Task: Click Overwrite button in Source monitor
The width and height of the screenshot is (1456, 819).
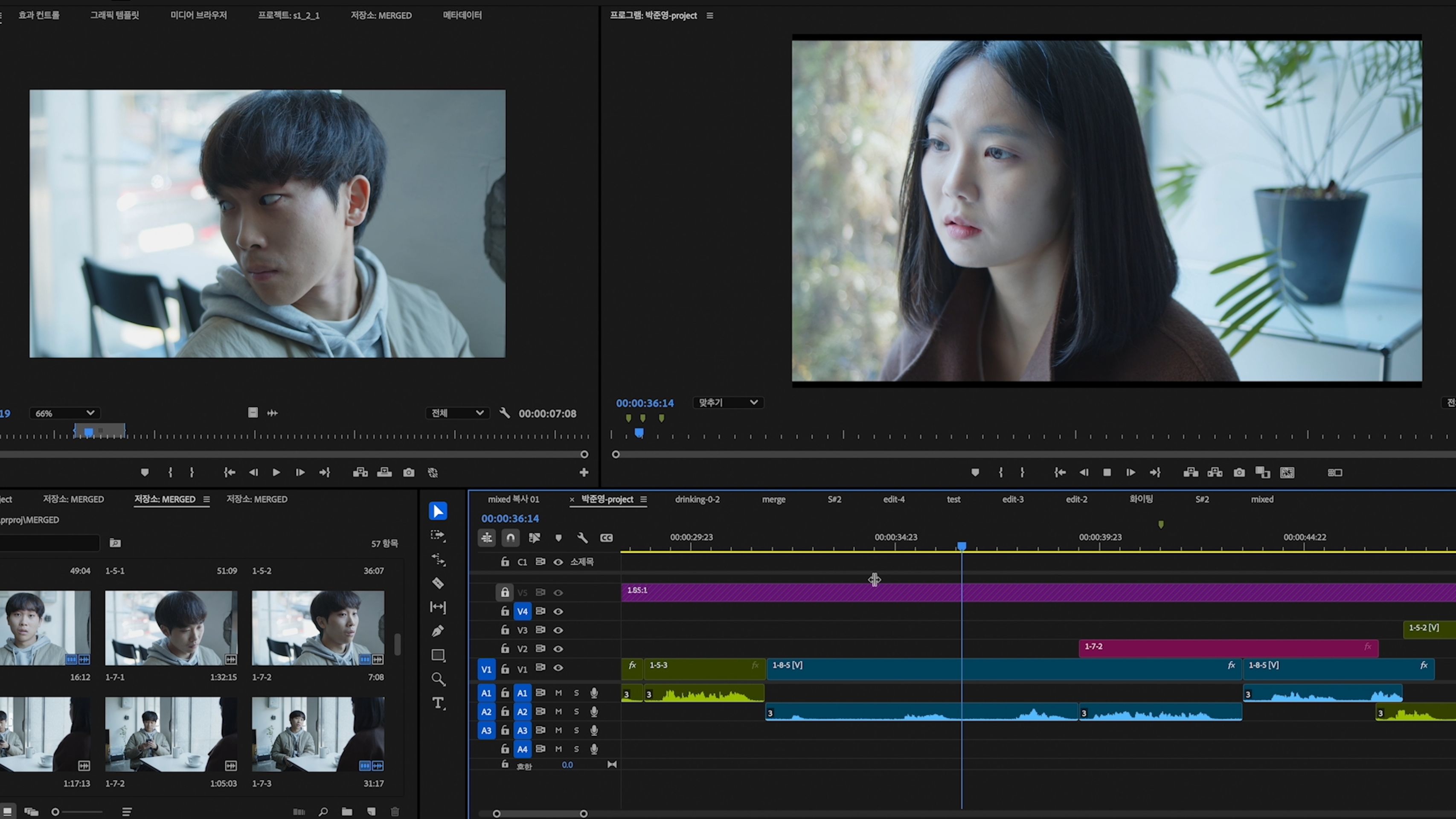Action: (384, 473)
